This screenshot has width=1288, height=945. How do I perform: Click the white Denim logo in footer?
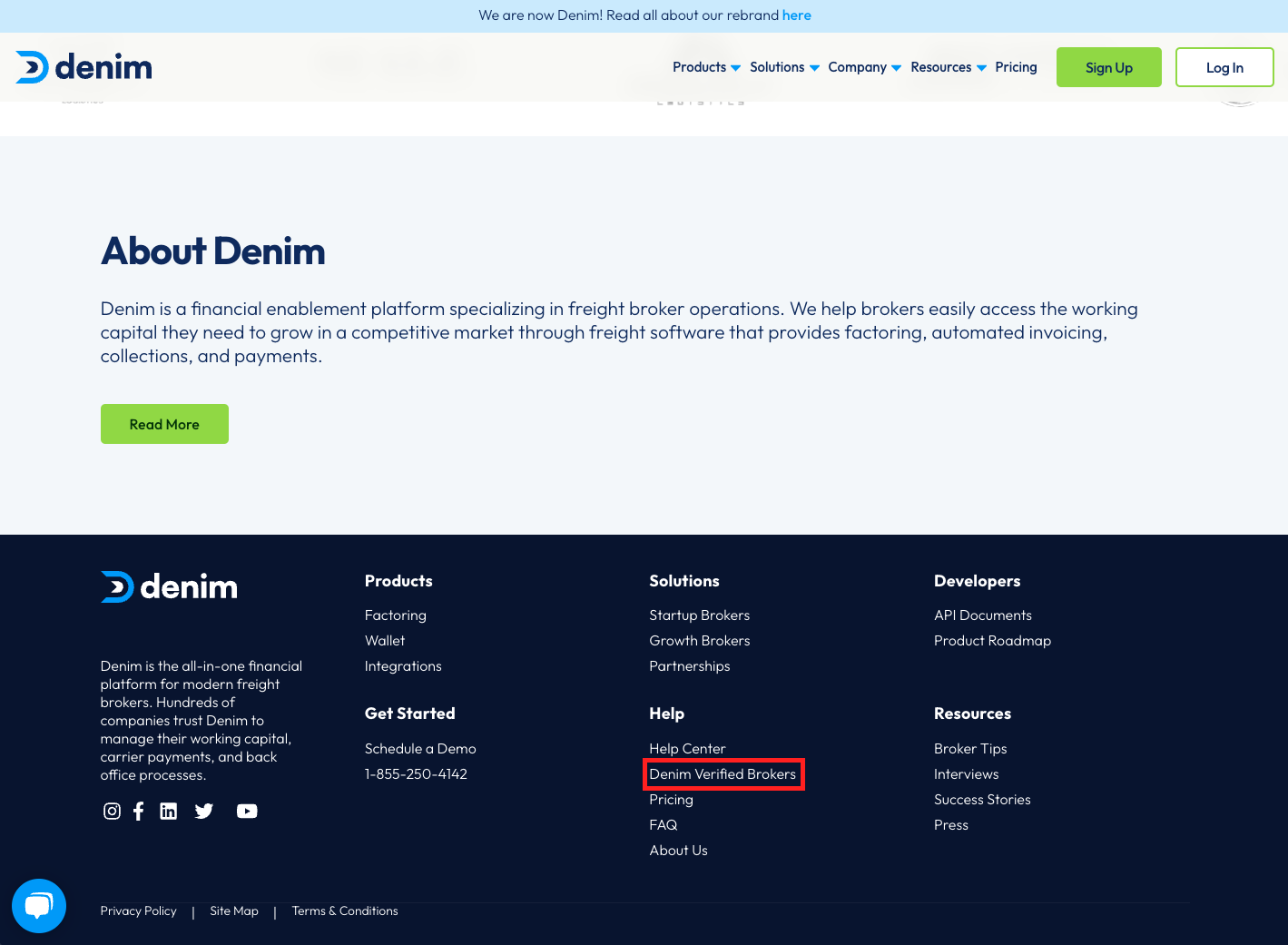pyautogui.click(x=169, y=586)
